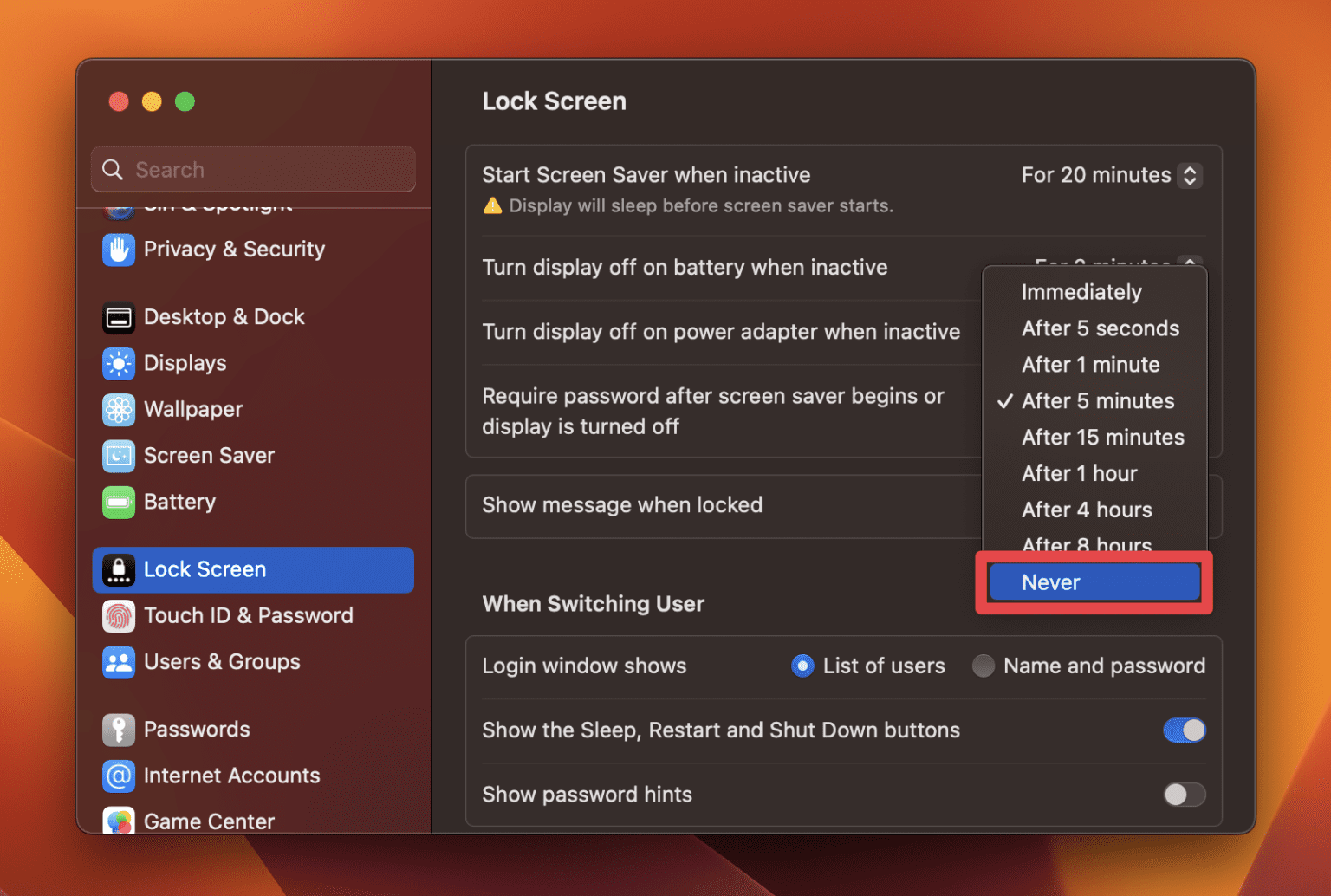Choose List of users option
Image resolution: width=1331 pixels, height=896 pixels.
pos(802,666)
